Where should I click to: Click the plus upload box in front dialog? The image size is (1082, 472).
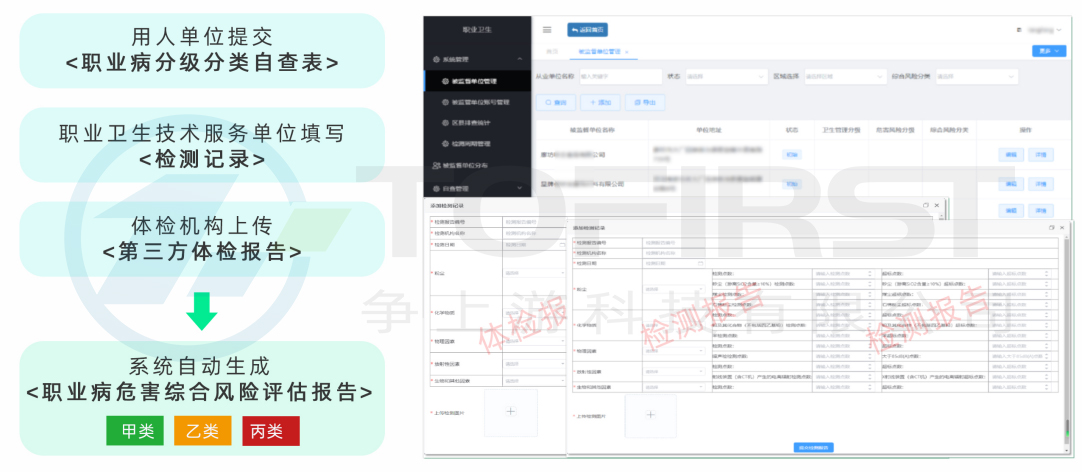650,415
